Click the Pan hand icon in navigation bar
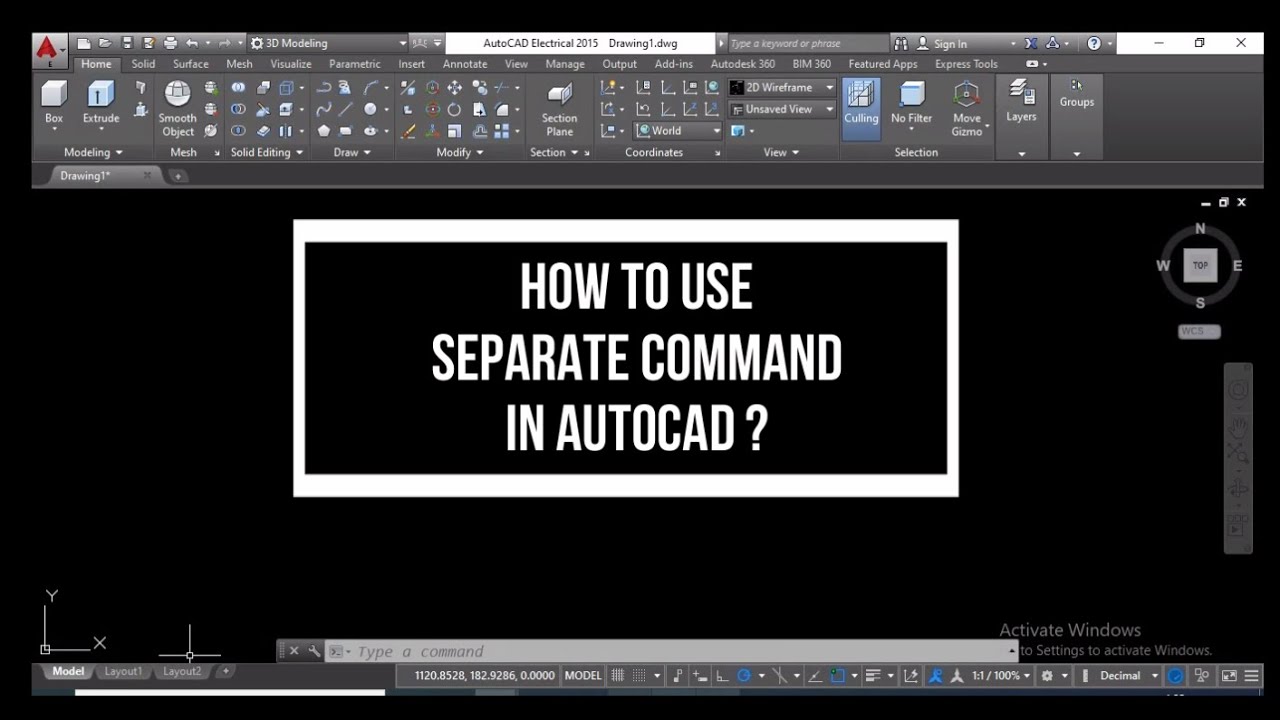This screenshot has height=720, width=1280. click(x=1238, y=427)
